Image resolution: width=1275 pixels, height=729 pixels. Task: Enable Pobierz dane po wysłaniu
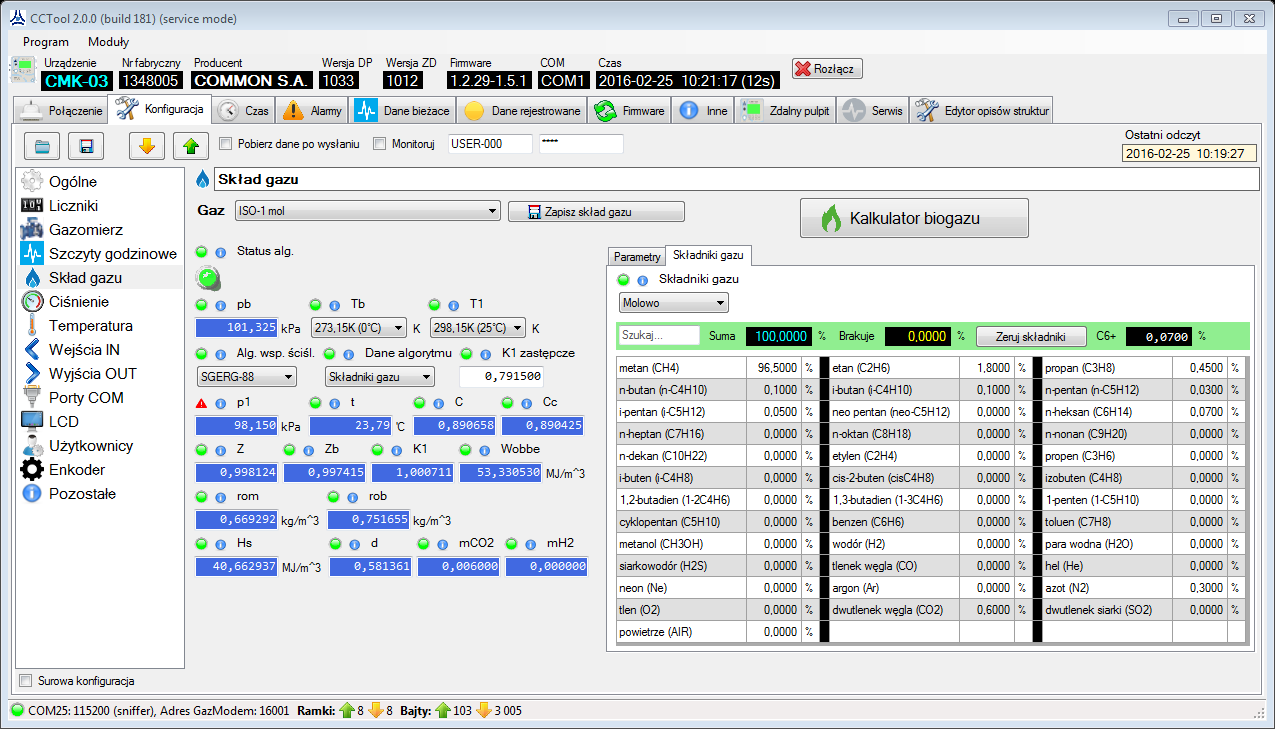tap(225, 143)
